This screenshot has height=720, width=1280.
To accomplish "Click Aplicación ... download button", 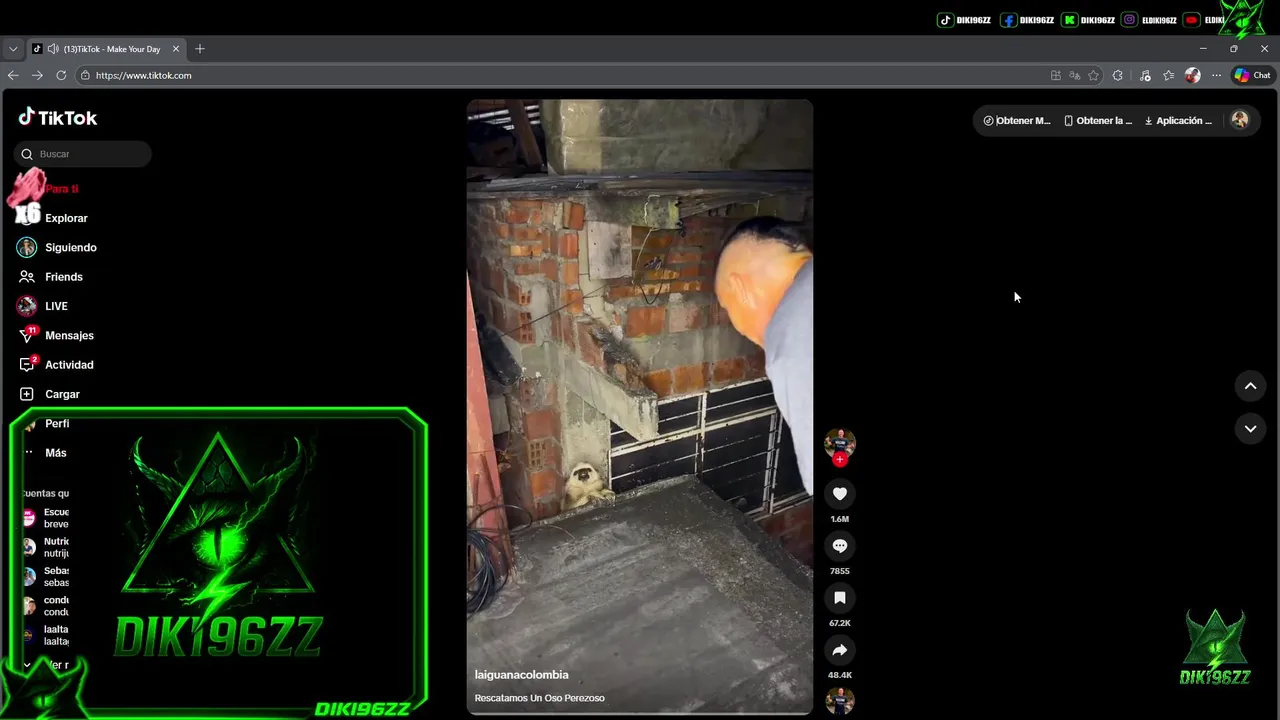I will point(1179,121).
